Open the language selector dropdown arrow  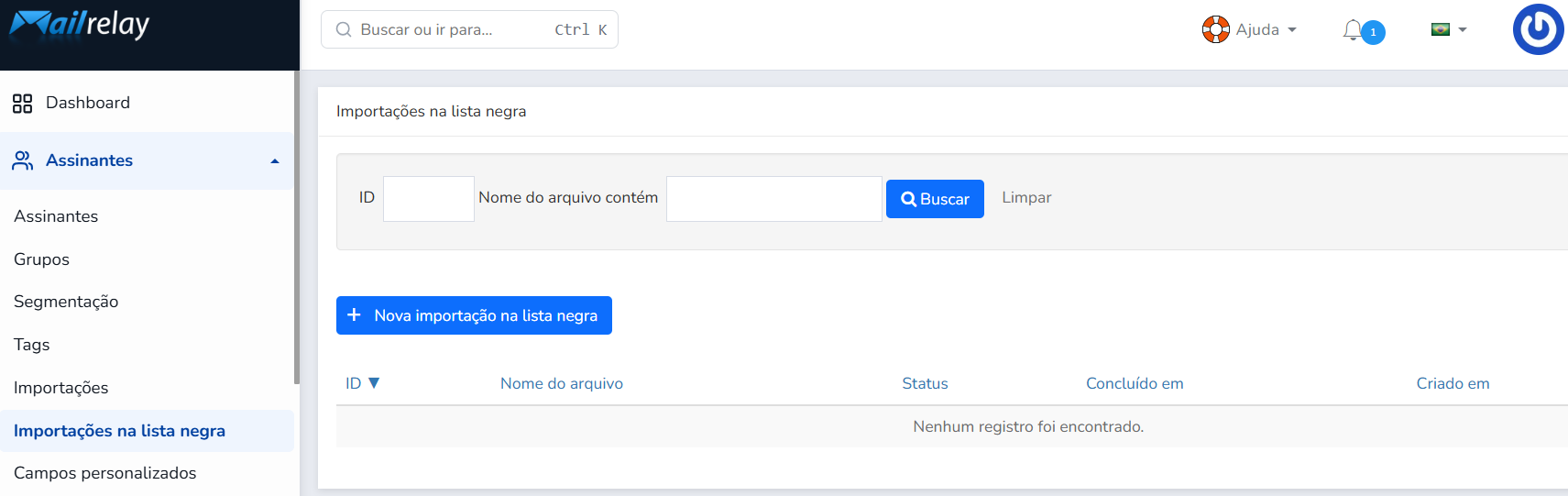1463,29
